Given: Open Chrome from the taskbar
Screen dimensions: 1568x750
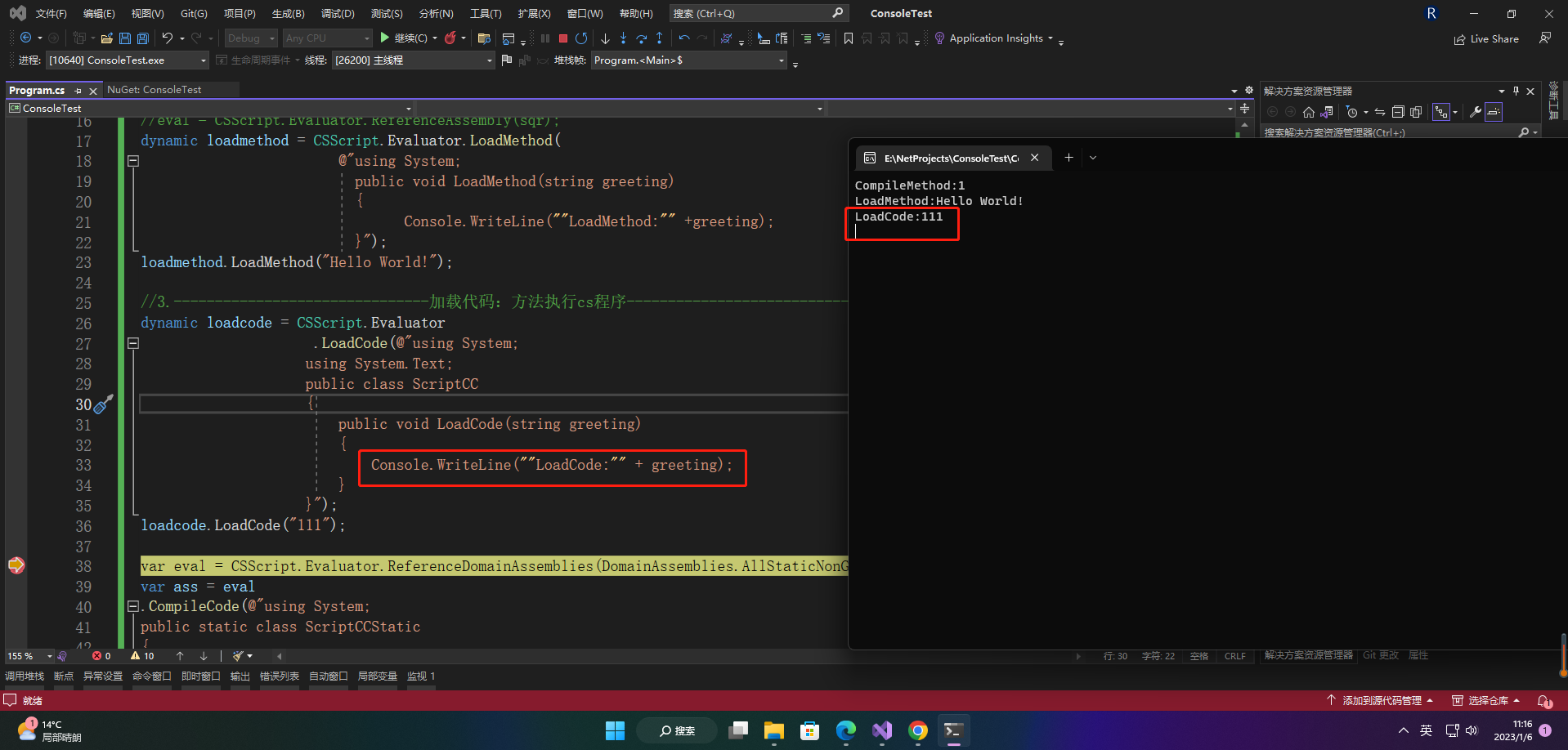Looking at the screenshot, I should [918, 730].
